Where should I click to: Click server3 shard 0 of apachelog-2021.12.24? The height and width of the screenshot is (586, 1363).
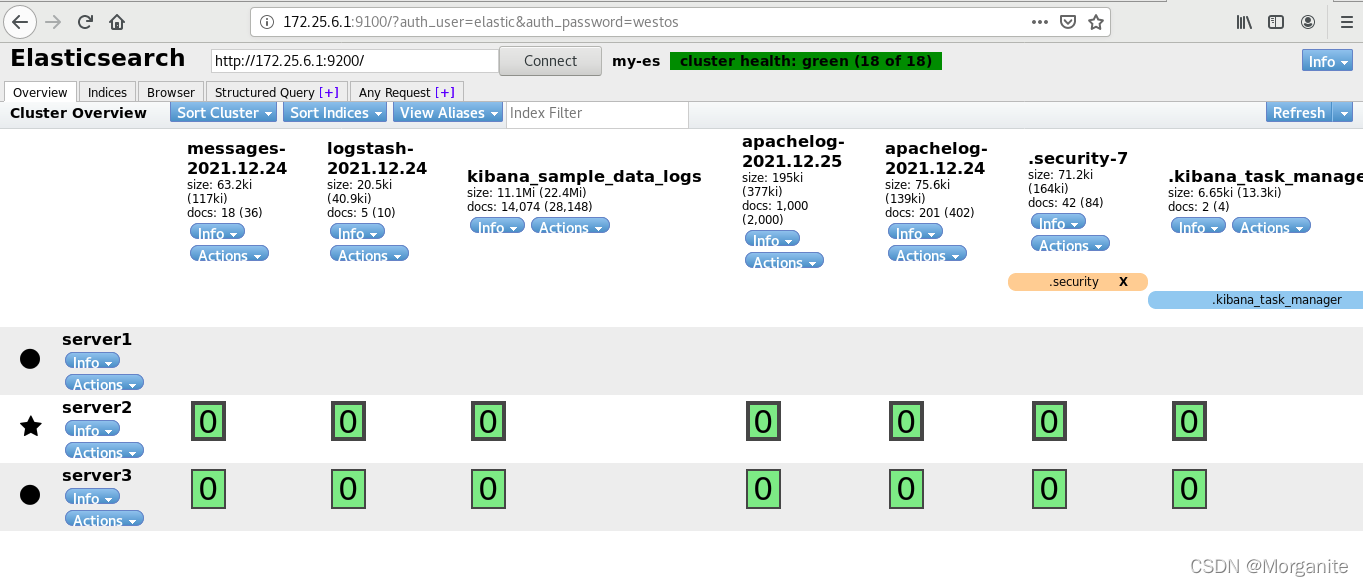906,490
